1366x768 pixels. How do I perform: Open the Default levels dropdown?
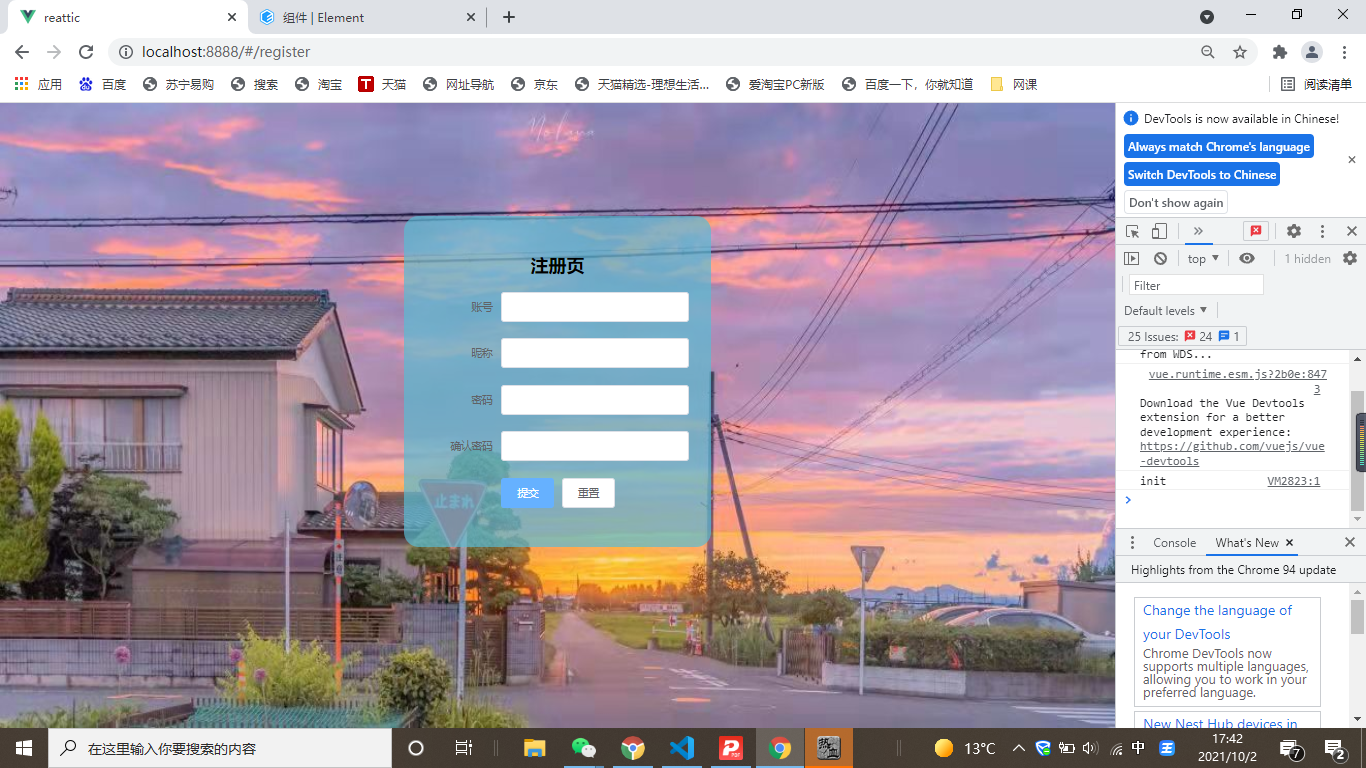coord(1166,310)
